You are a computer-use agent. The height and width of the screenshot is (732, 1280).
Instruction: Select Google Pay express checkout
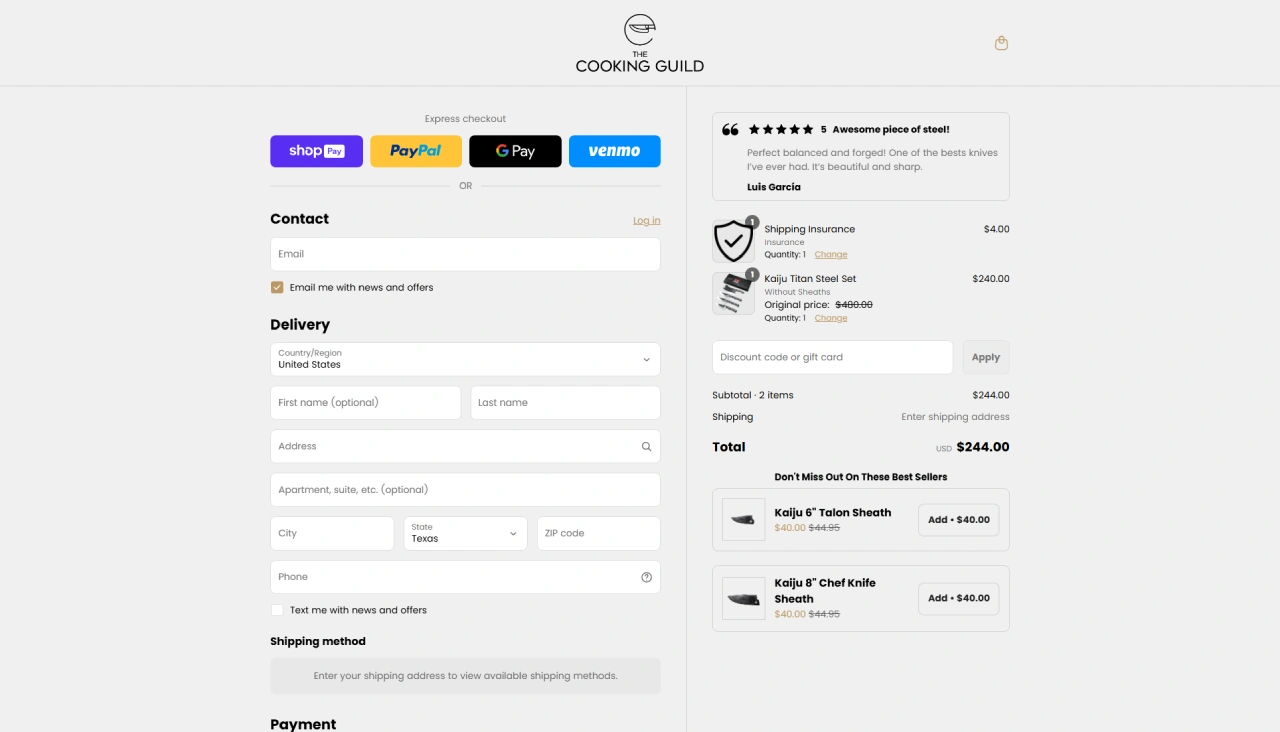tap(515, 151)
